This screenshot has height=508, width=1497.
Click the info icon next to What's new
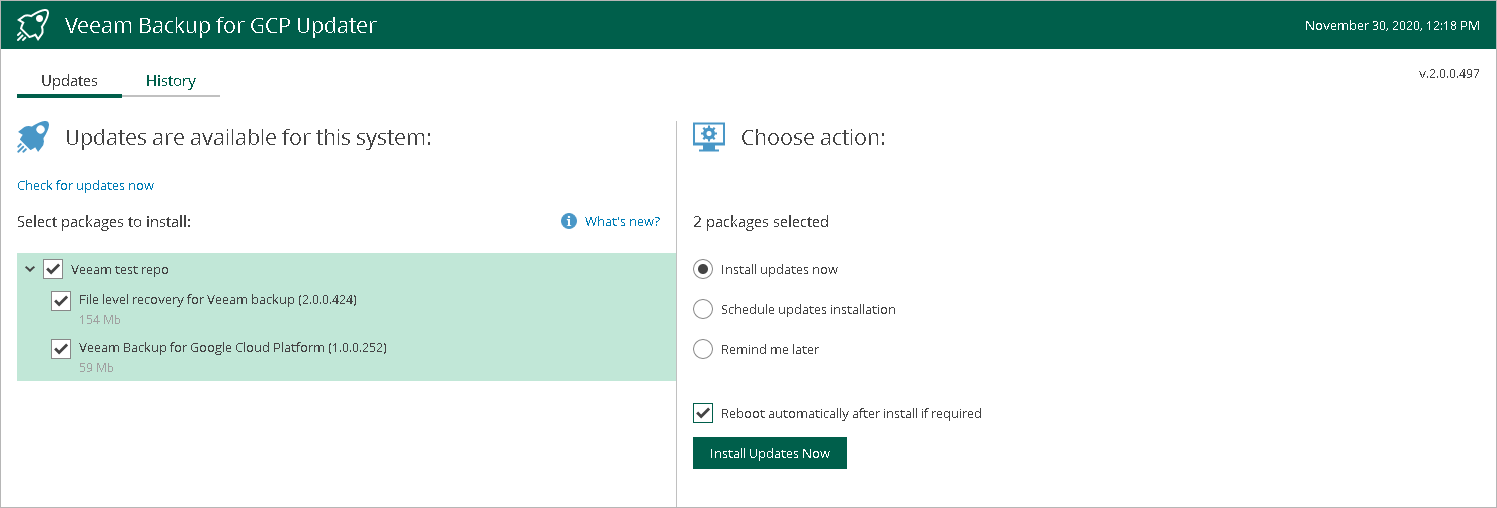coord(569,221)
